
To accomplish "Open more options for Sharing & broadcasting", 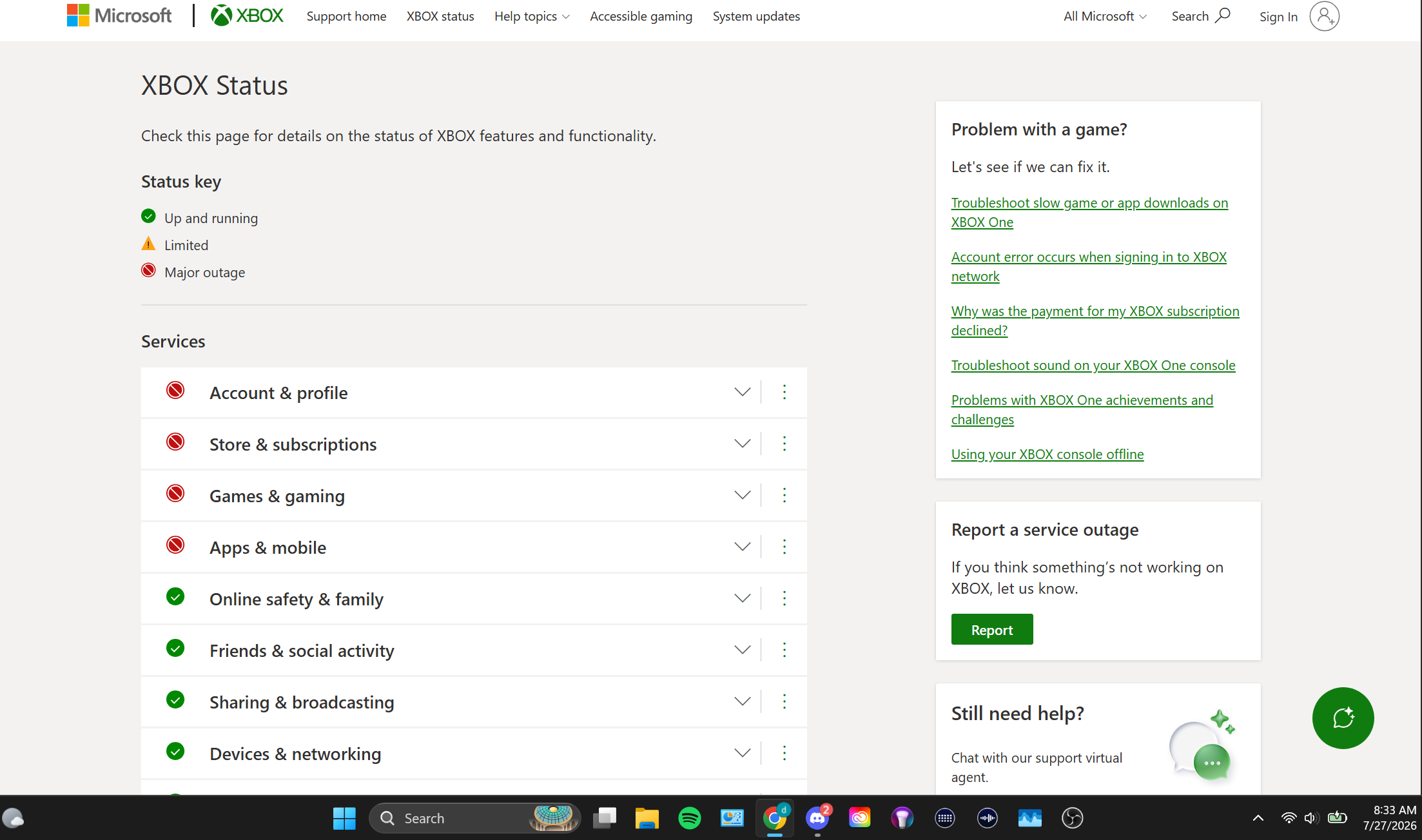I will coord(784,701).
